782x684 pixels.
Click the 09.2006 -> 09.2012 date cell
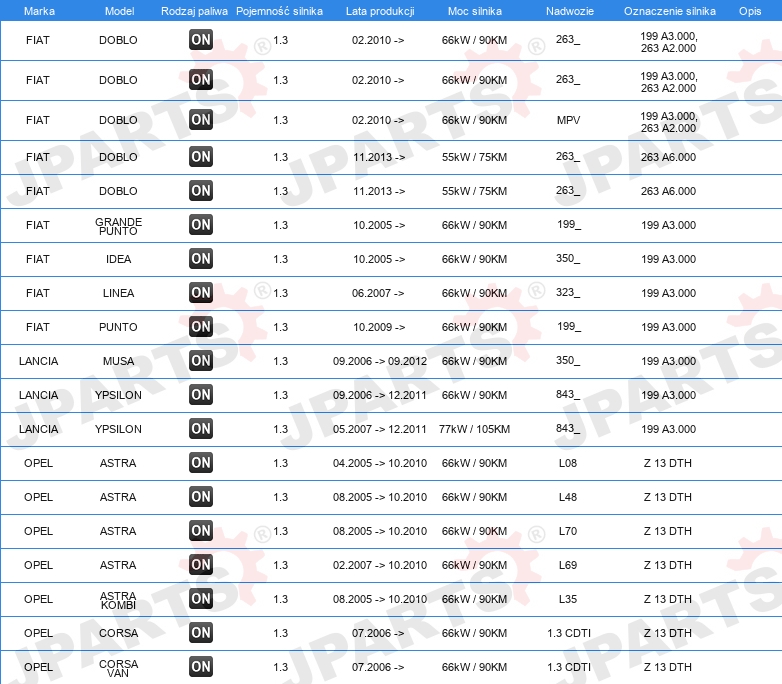[380, 361]
